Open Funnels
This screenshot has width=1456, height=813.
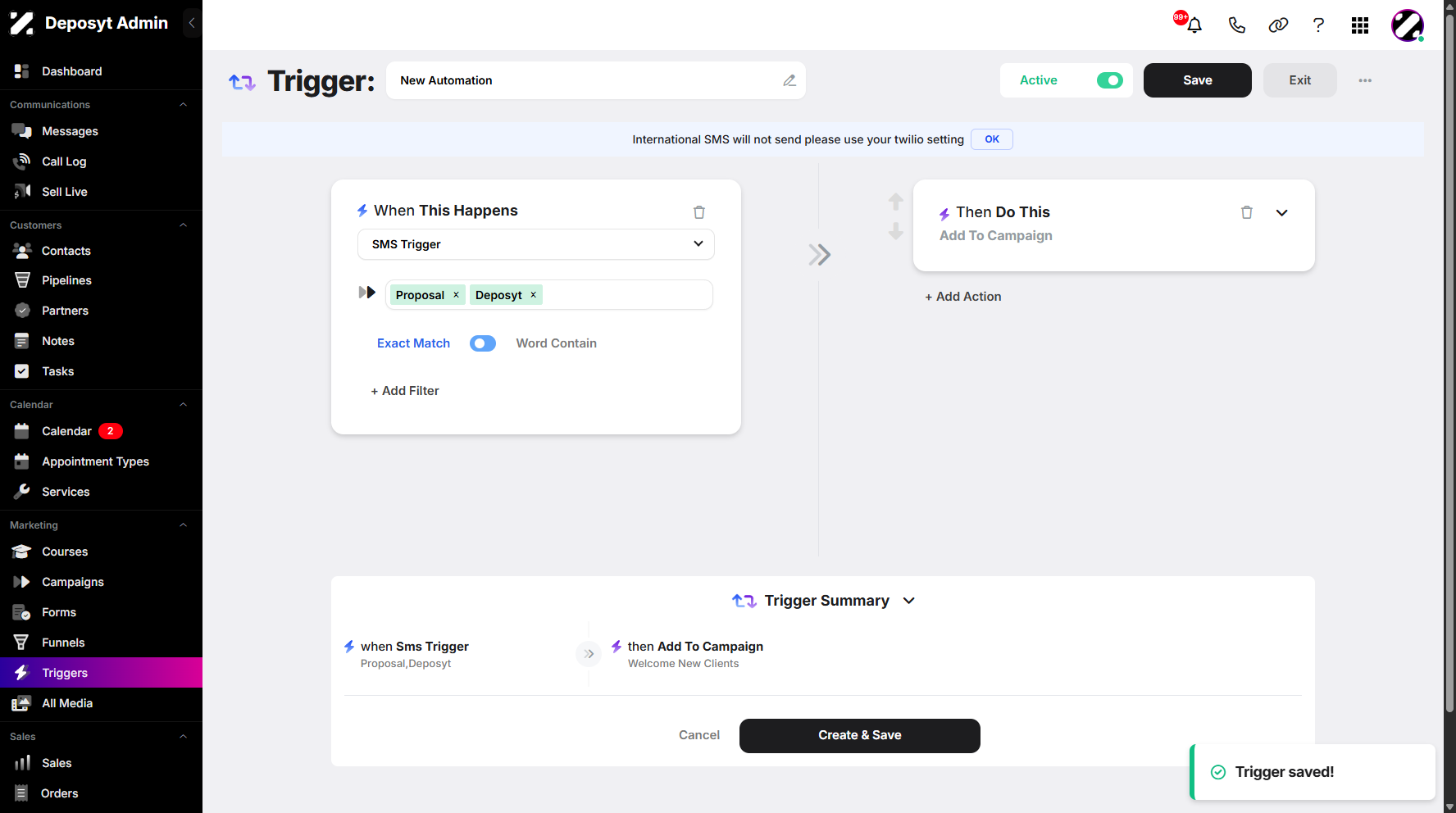click(x=101, y=643)
